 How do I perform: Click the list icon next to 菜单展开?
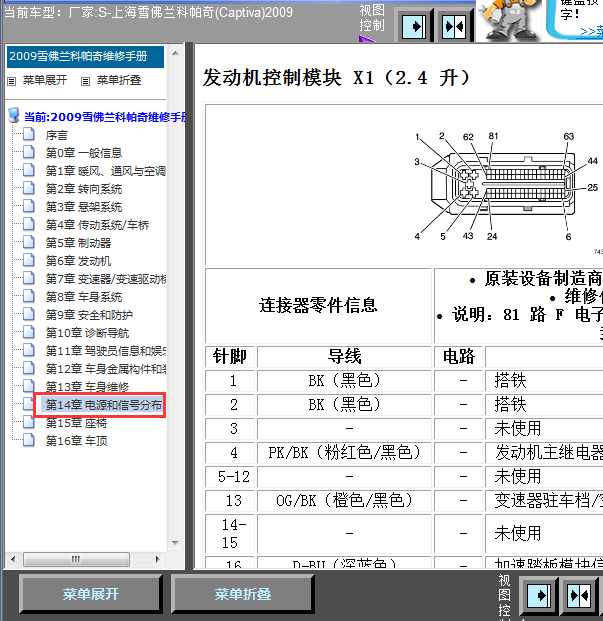[x=11, y=81]
